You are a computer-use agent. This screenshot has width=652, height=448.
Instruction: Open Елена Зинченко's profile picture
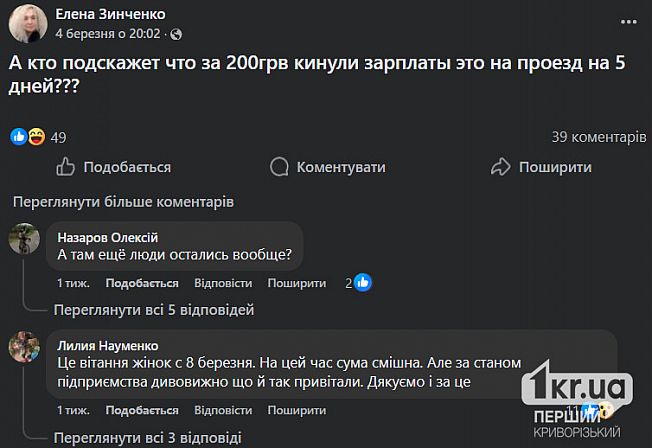pos(24,22)
